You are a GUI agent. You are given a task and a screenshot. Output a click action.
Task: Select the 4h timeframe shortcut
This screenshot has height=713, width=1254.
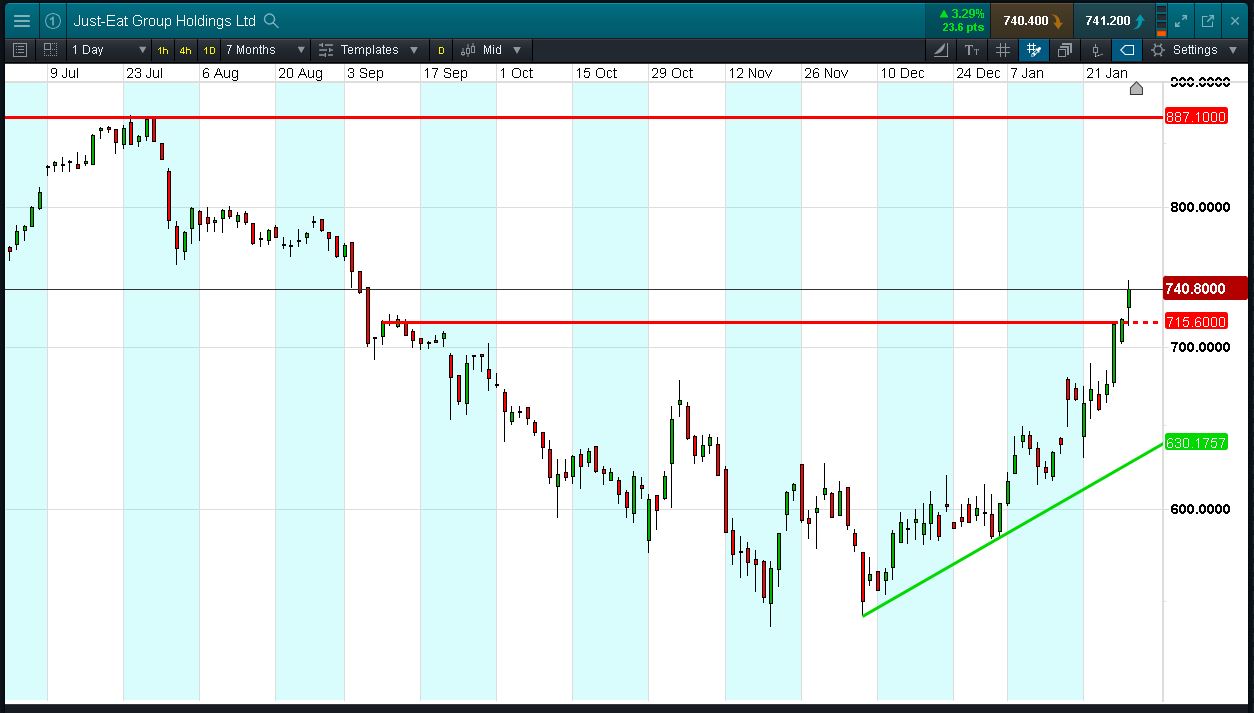186,50
